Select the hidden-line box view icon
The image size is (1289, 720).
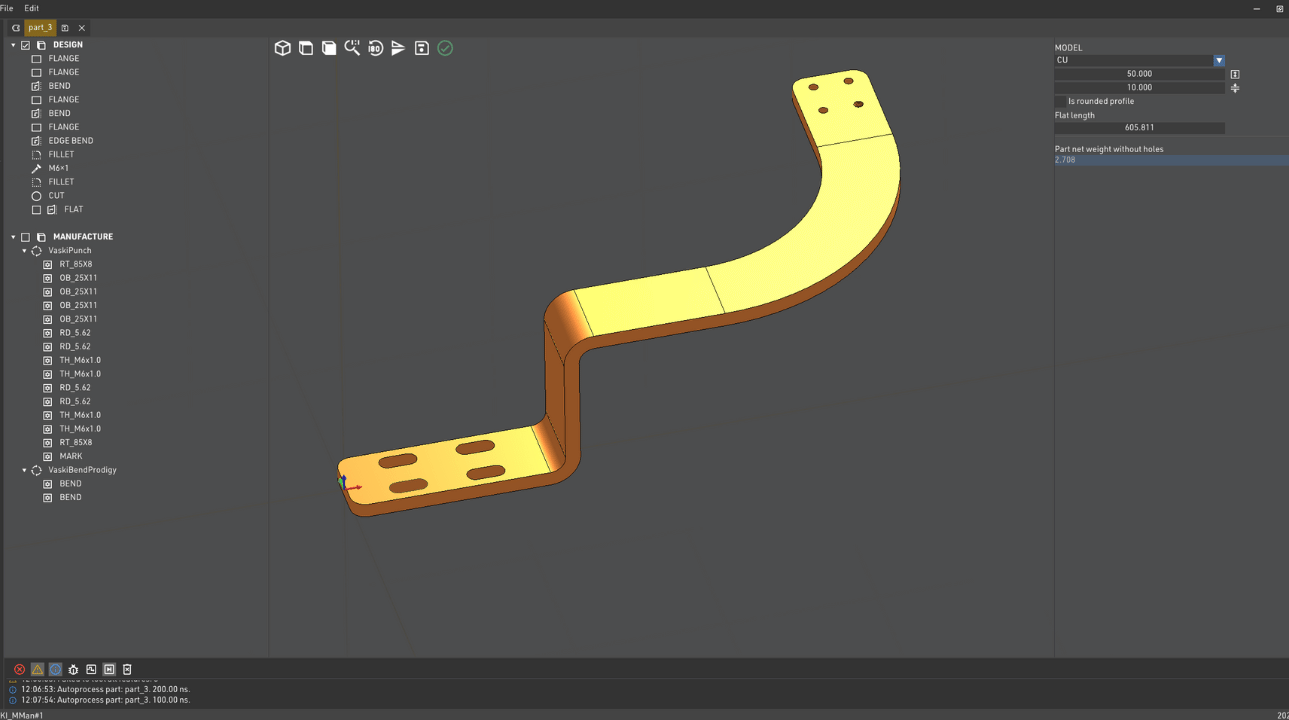306,48
